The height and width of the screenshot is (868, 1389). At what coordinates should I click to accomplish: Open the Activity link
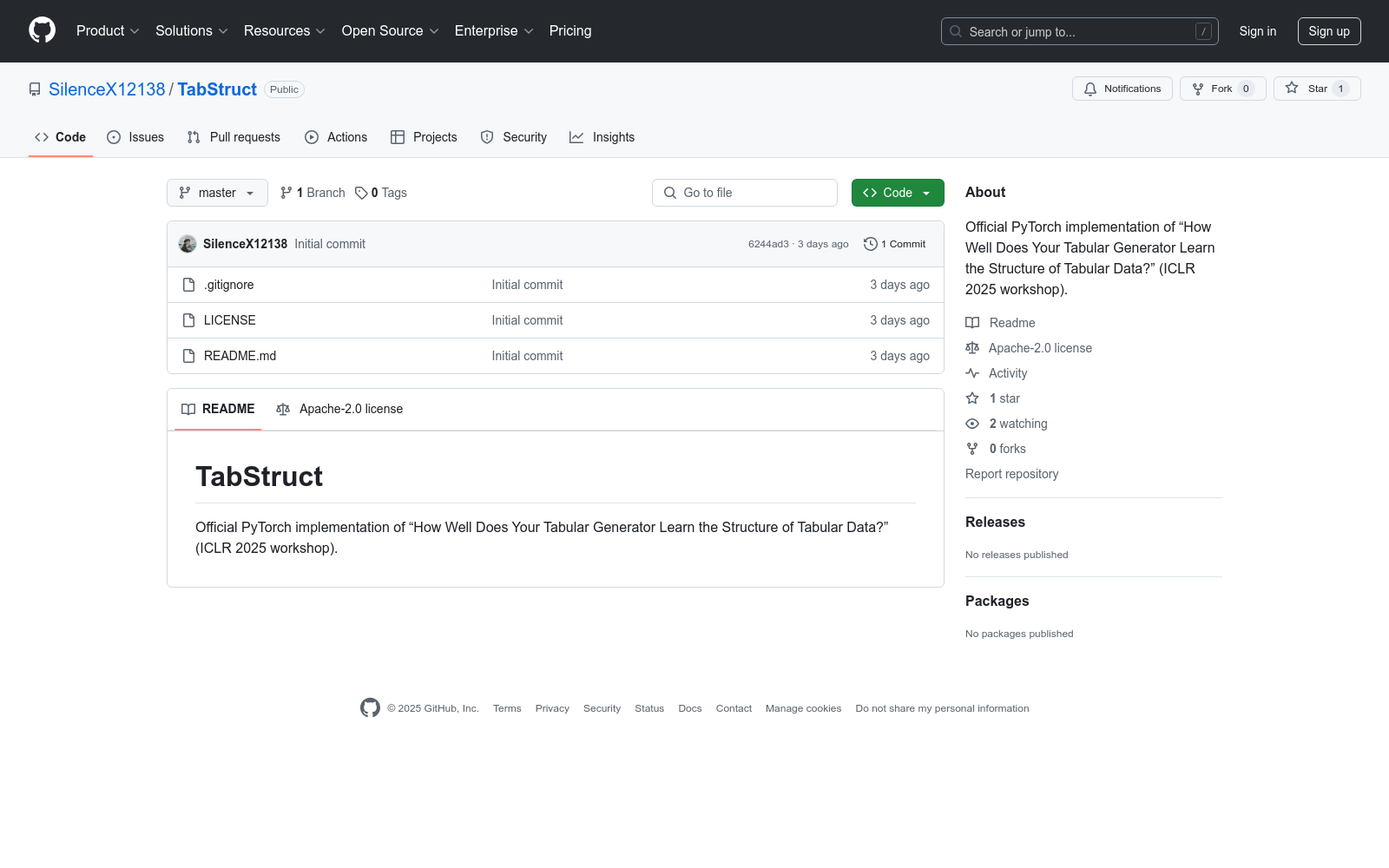click(x=997, y=373)
